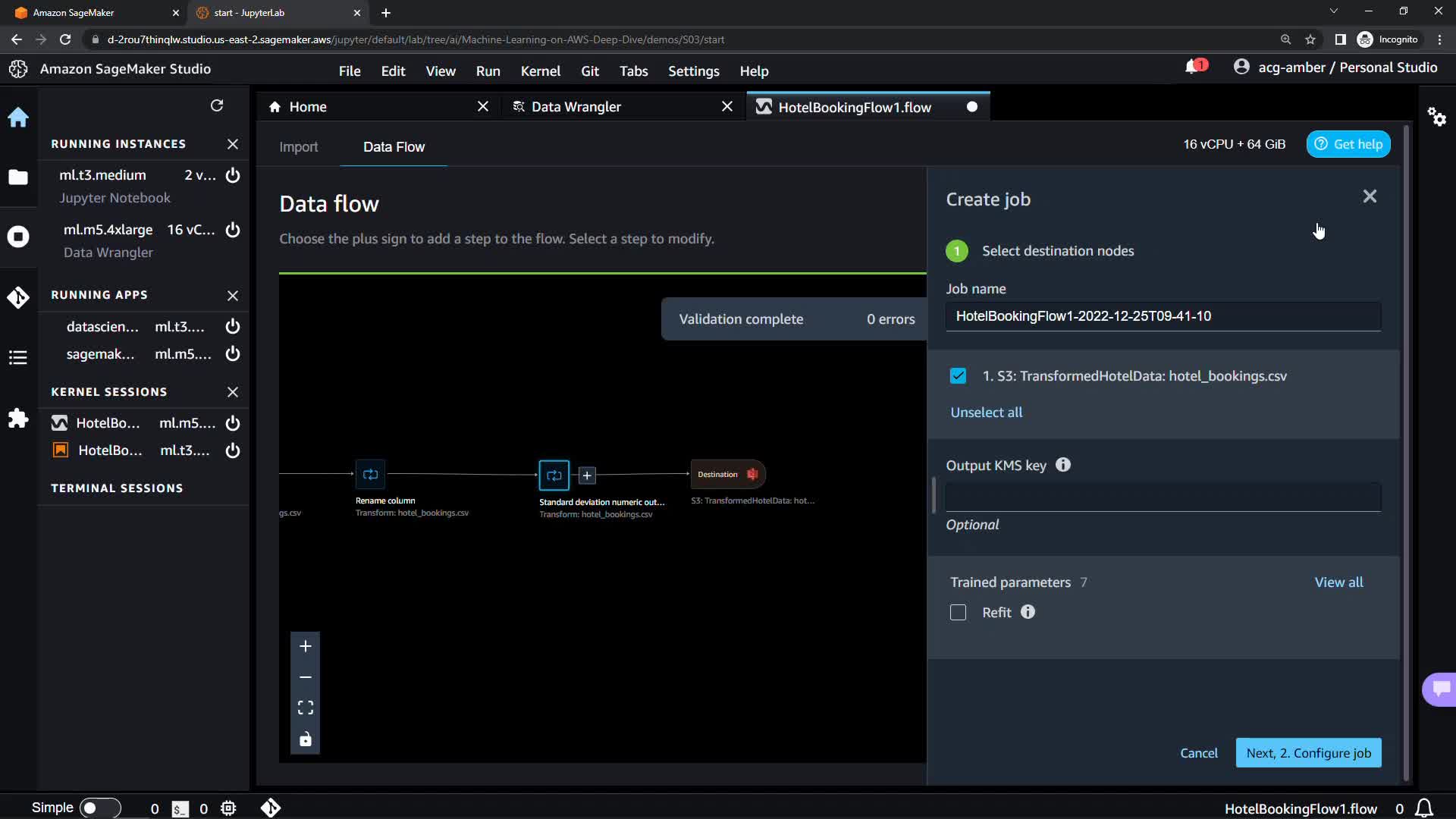Uncheck S3 TransformedHotelData destination node
Viewport: 1456px width, 819px height.
click(x=958, y=376)
